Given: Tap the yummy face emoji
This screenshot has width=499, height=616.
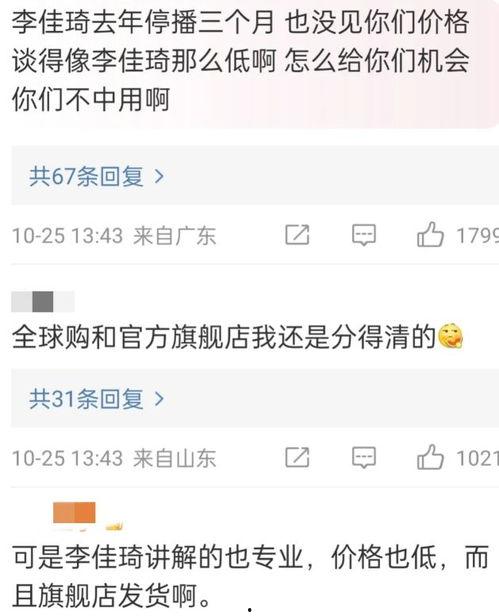Looking at the screenshot, I should click(x=451, y=336).
